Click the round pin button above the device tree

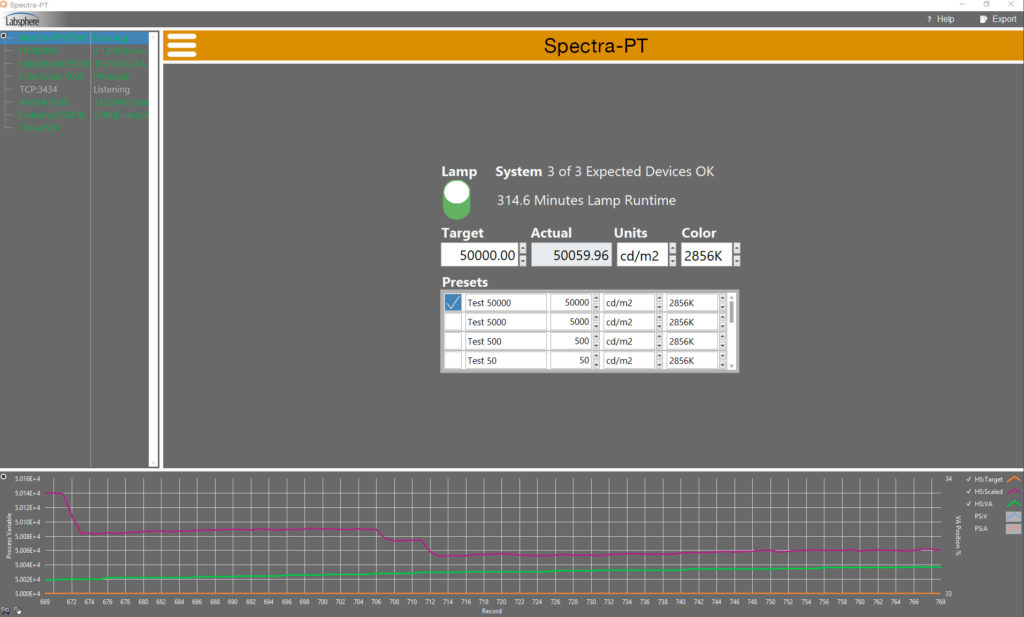point(4,36)
